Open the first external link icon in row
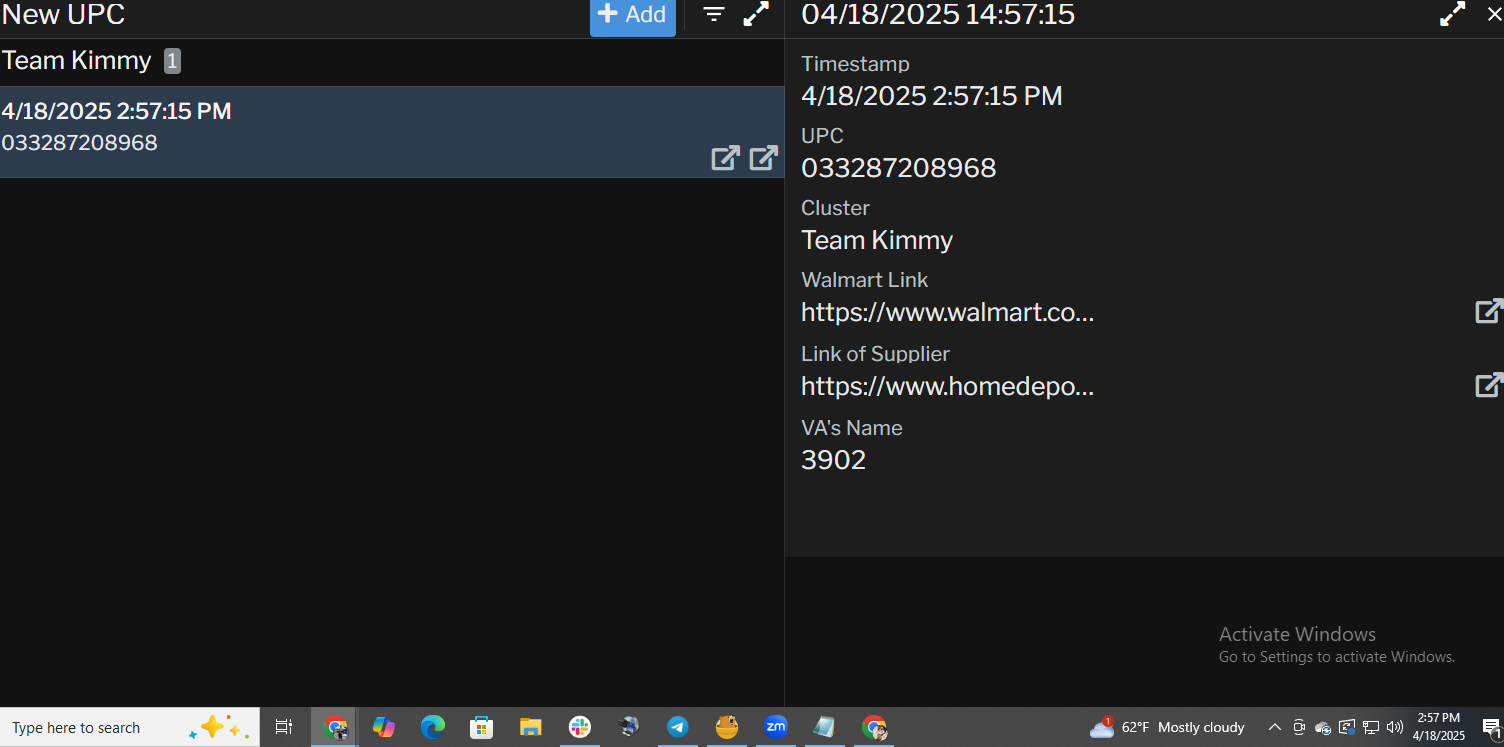This screenshot has height=747, width=1504. 725,158
